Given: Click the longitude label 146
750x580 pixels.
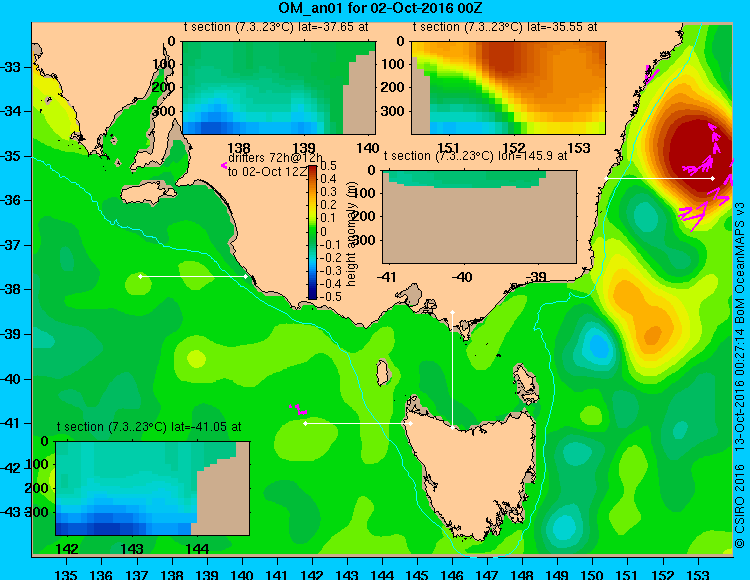Looking at the screenshot, I should click(x=452, y=574).
